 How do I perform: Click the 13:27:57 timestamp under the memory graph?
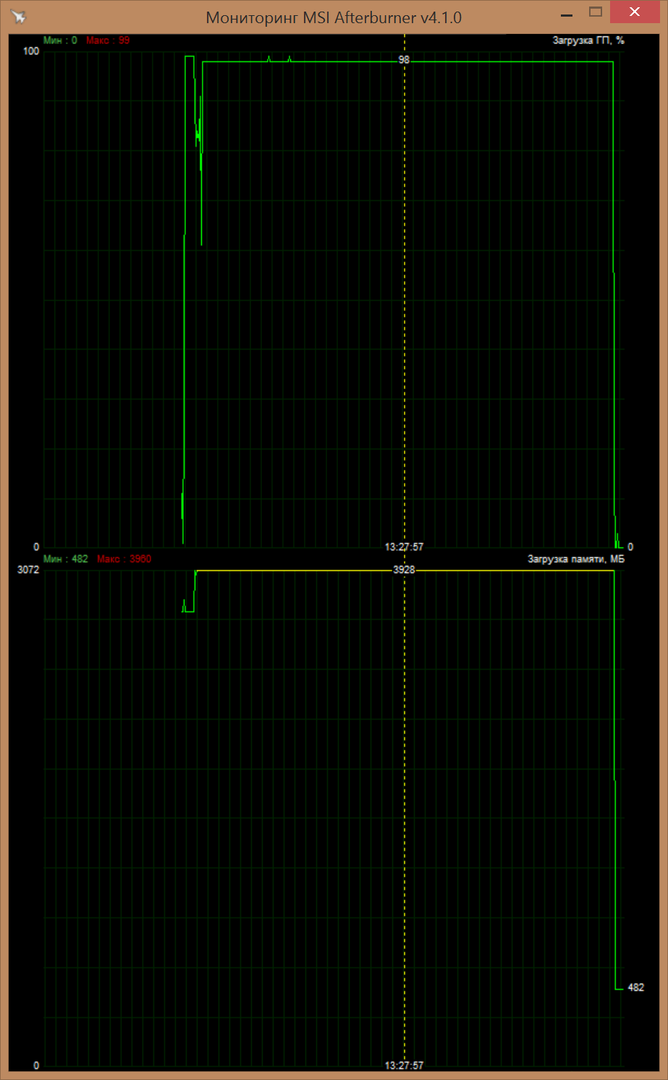tap(404, 1066)
